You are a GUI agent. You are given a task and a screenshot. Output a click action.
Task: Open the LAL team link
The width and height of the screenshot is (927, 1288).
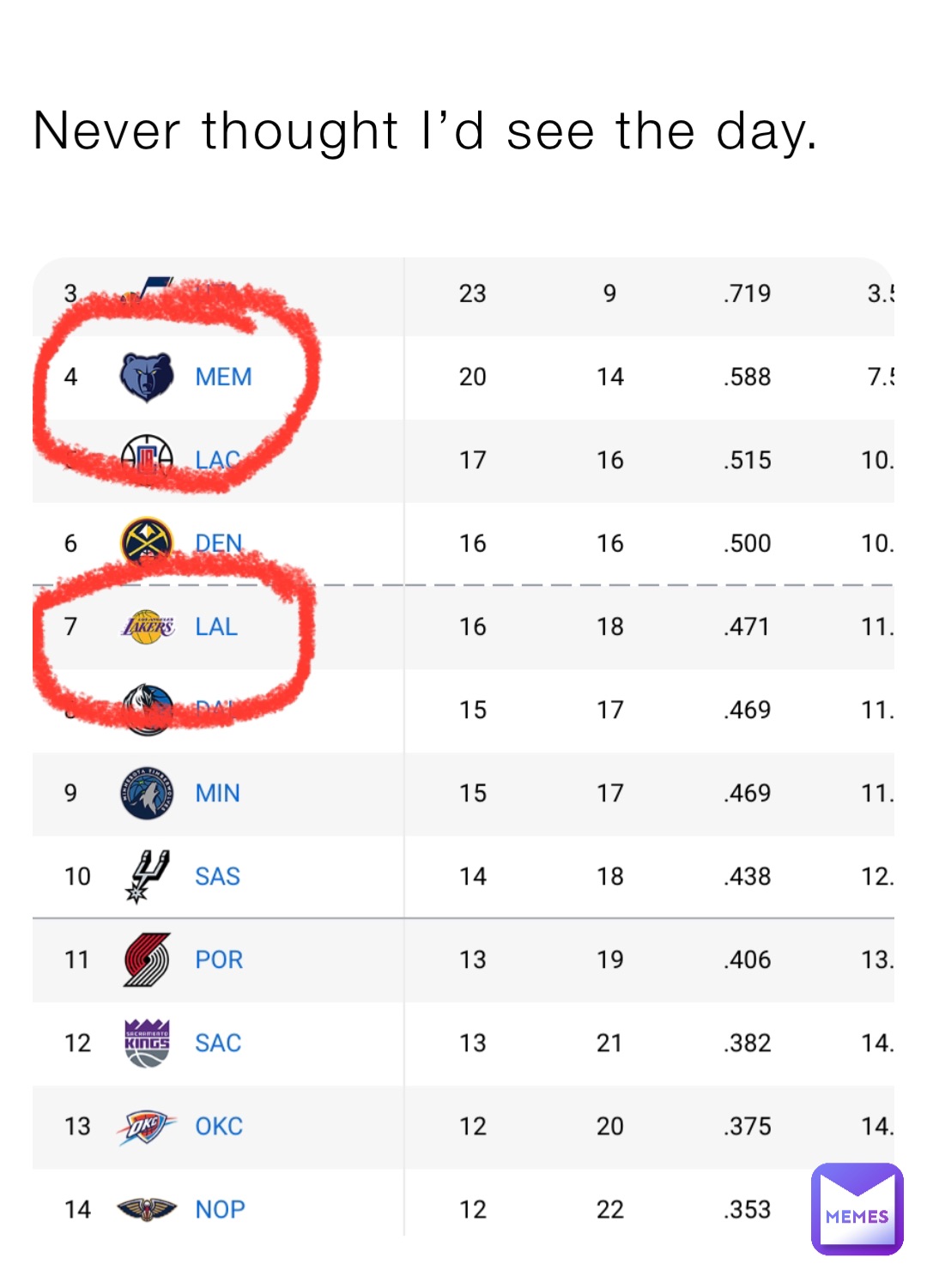pos(216,627)
